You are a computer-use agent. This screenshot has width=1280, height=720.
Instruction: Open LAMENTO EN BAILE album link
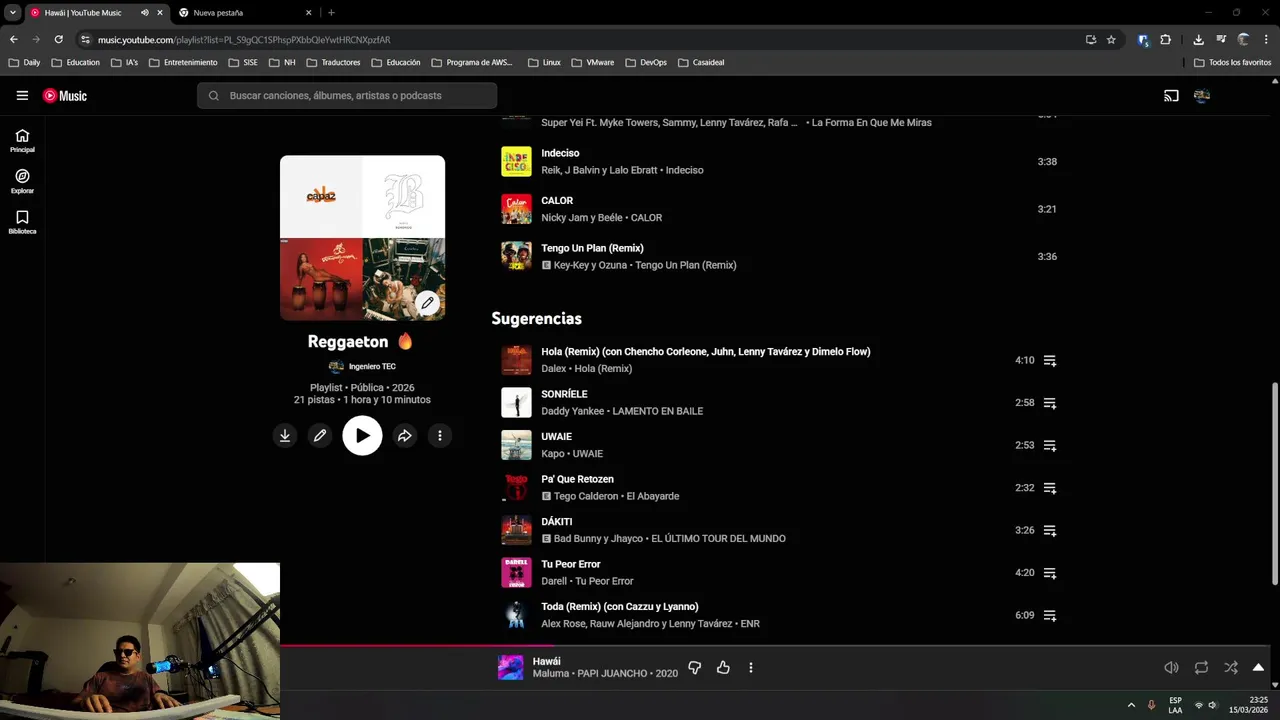[x=657, y=411]
